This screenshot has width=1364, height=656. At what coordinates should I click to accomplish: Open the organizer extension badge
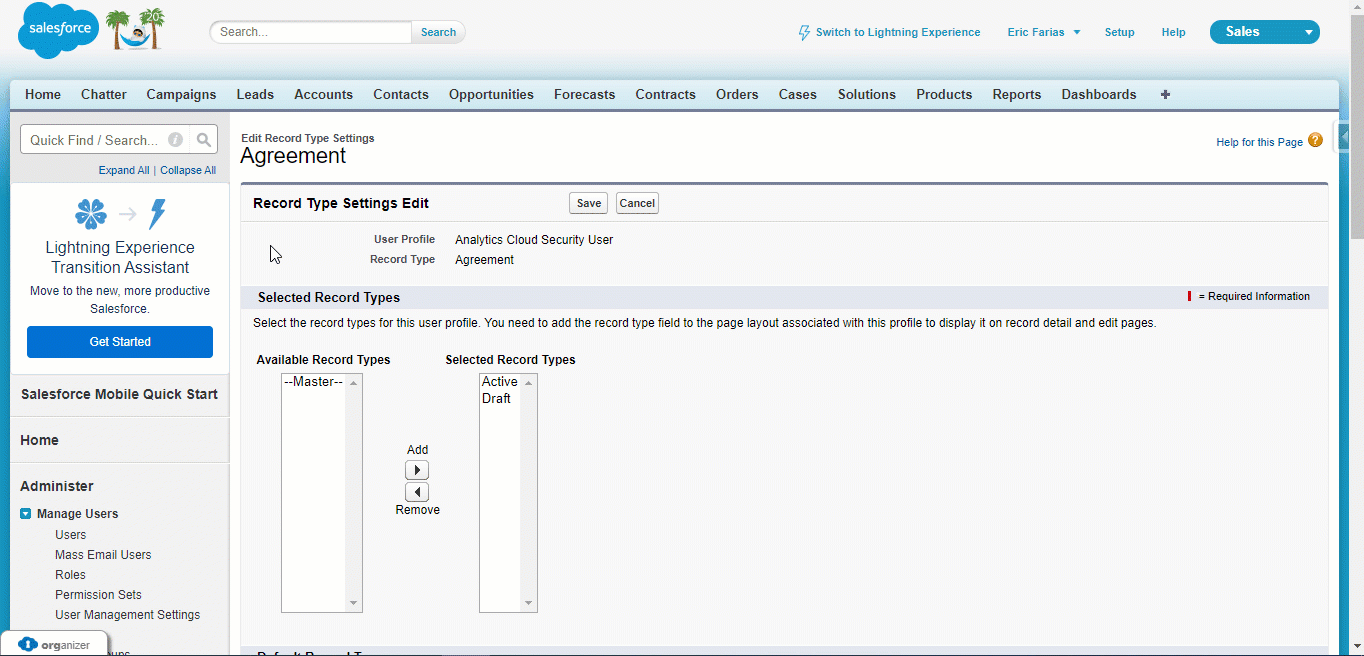click(55, 645)
